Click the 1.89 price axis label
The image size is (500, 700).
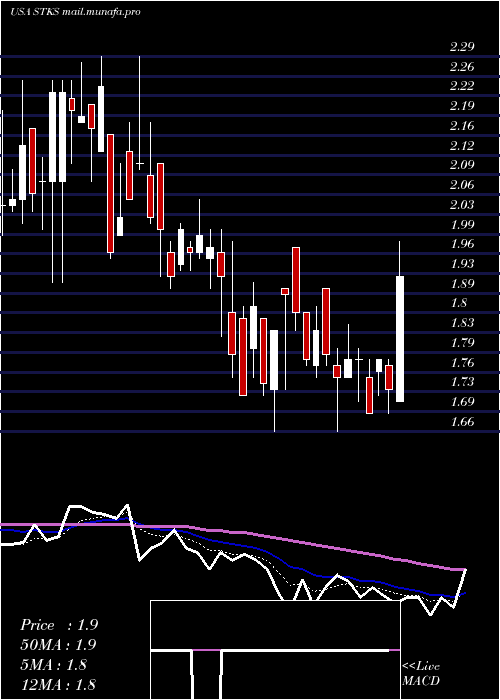click(x=462, y=283)
